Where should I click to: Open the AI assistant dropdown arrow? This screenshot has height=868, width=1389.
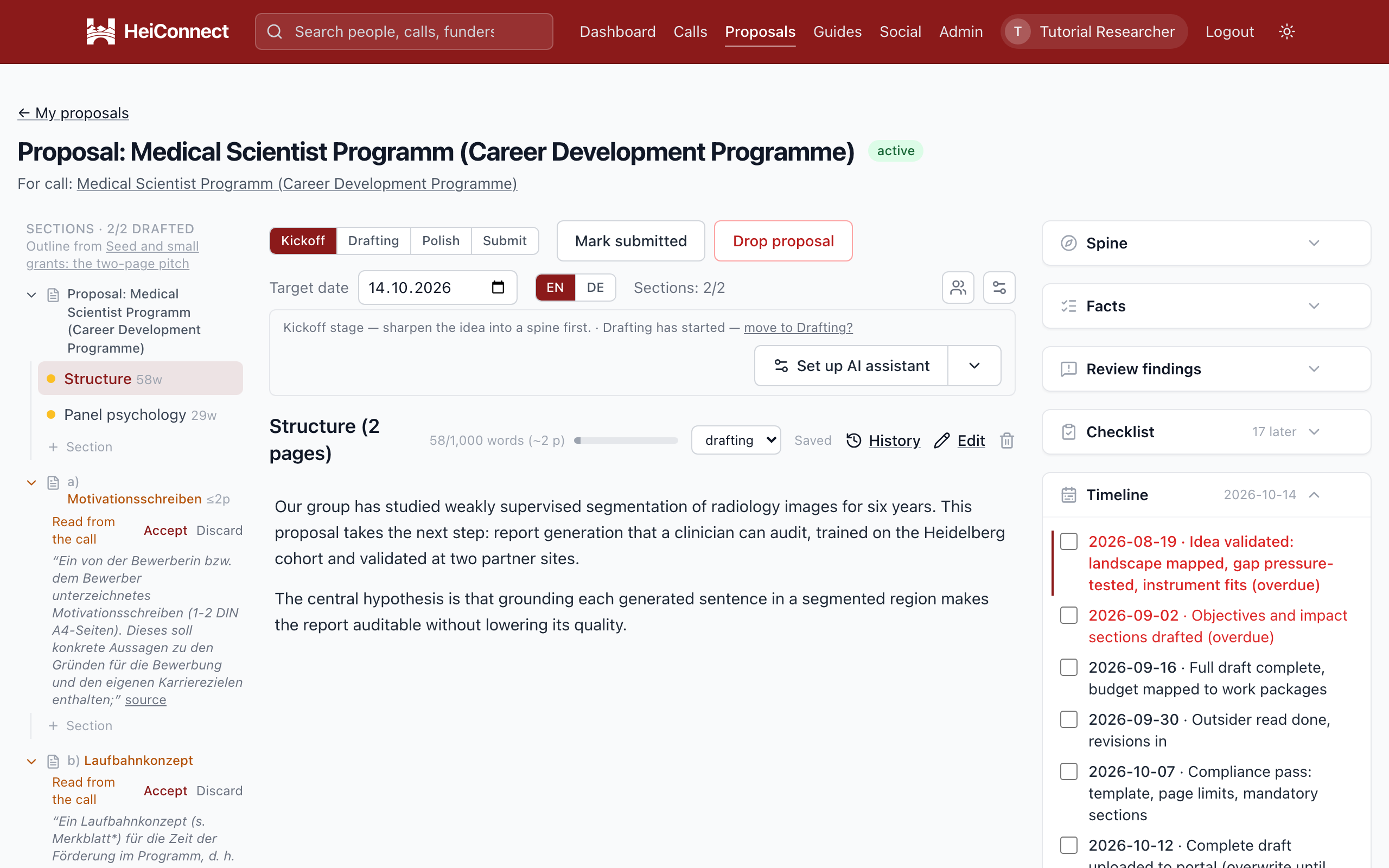click(x=974, y=366)
